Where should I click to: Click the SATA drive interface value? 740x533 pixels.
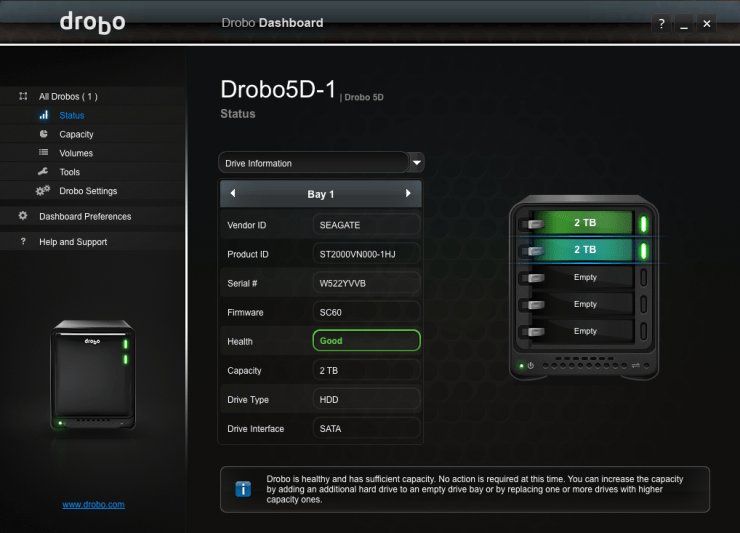point(366,429)
